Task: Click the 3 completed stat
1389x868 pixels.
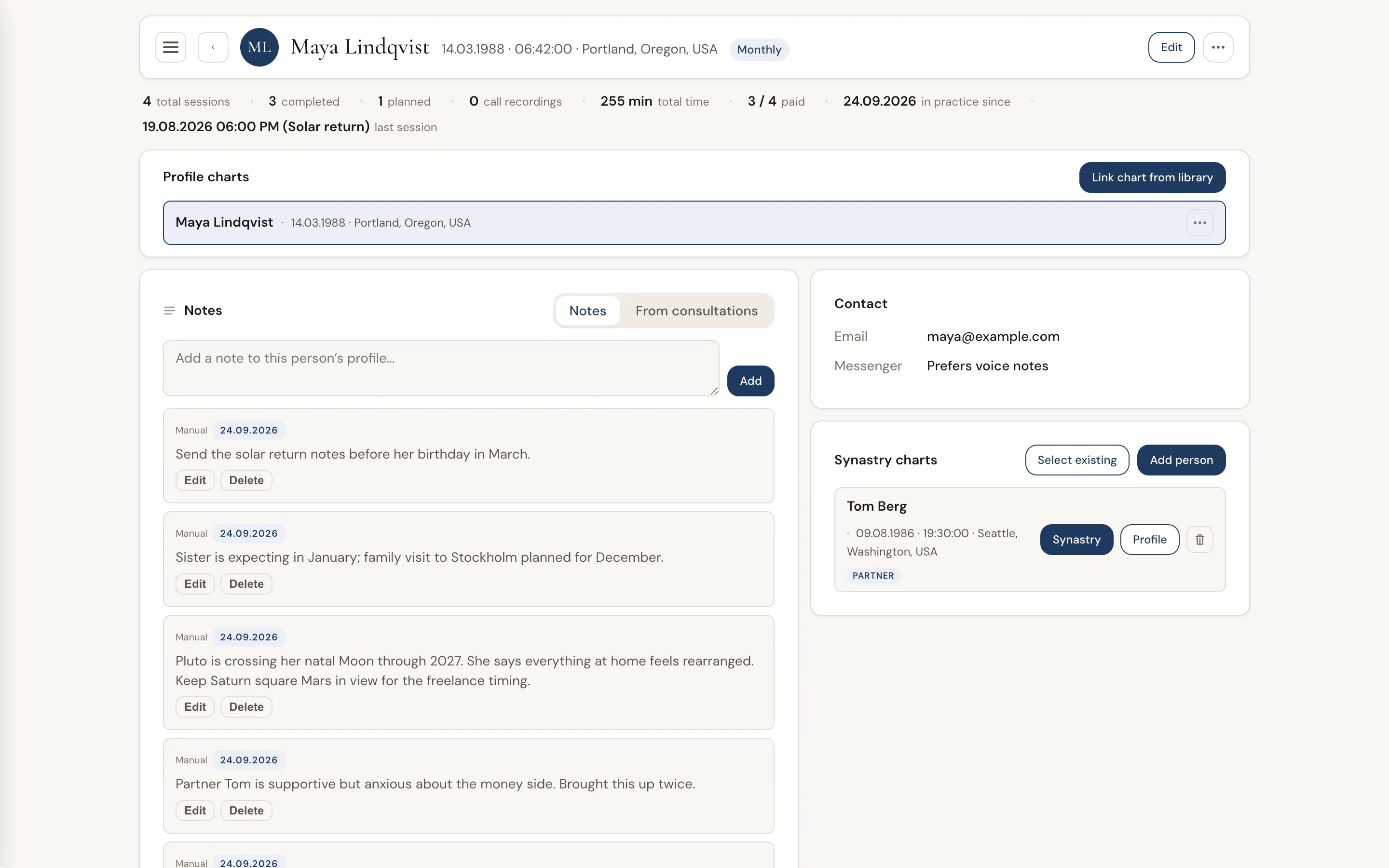Action: click(x=304, y=102)
